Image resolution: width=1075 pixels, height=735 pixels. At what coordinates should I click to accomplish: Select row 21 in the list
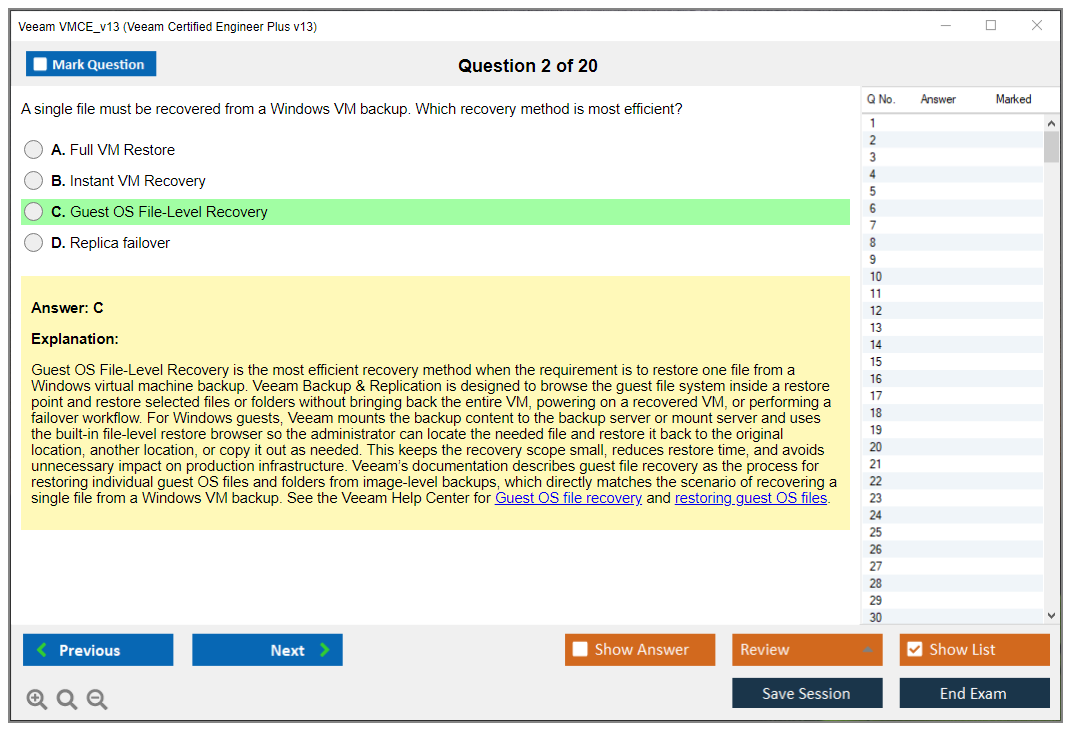pos(952,464)
